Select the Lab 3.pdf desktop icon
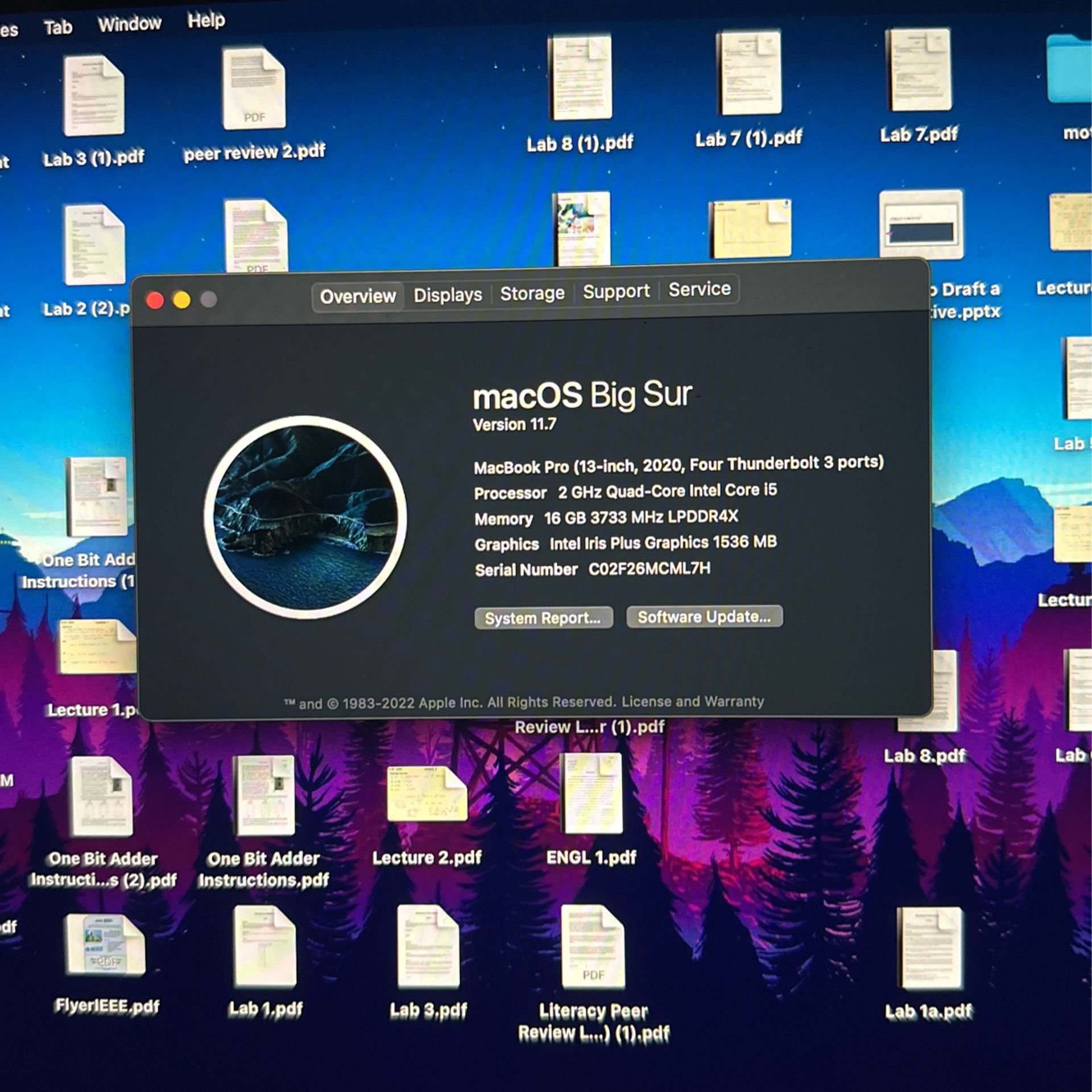Image resolution: width=1092 pixels, height=1092 pixels. click(428, 946)
